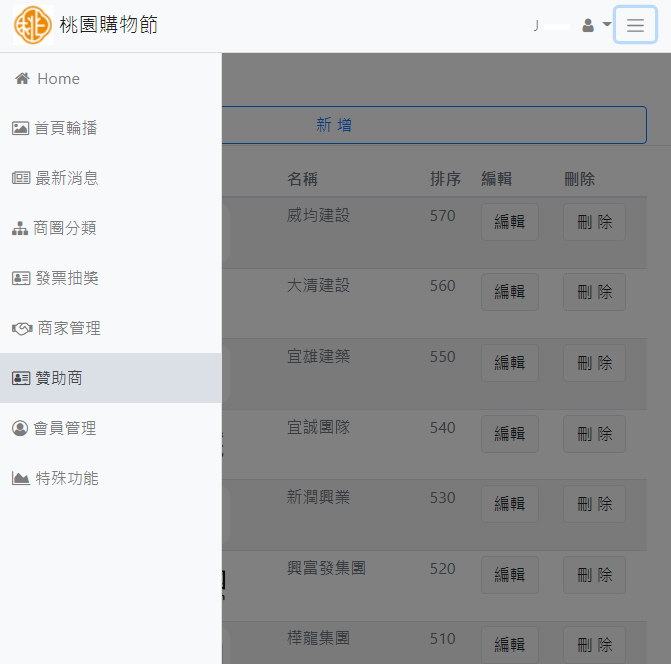671x664 pixels.
Task: Edit the 新潤興業 row
Action: tap(510, 504)
